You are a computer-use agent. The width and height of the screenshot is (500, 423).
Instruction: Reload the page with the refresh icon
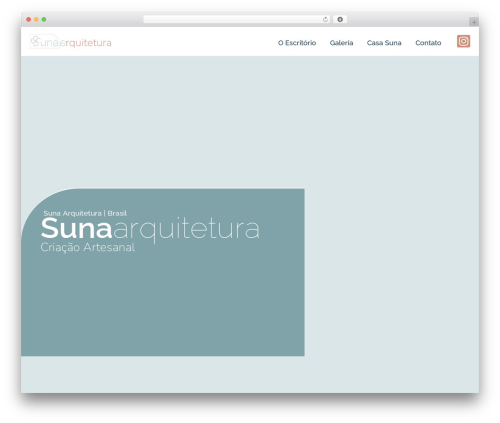(325, 20)
